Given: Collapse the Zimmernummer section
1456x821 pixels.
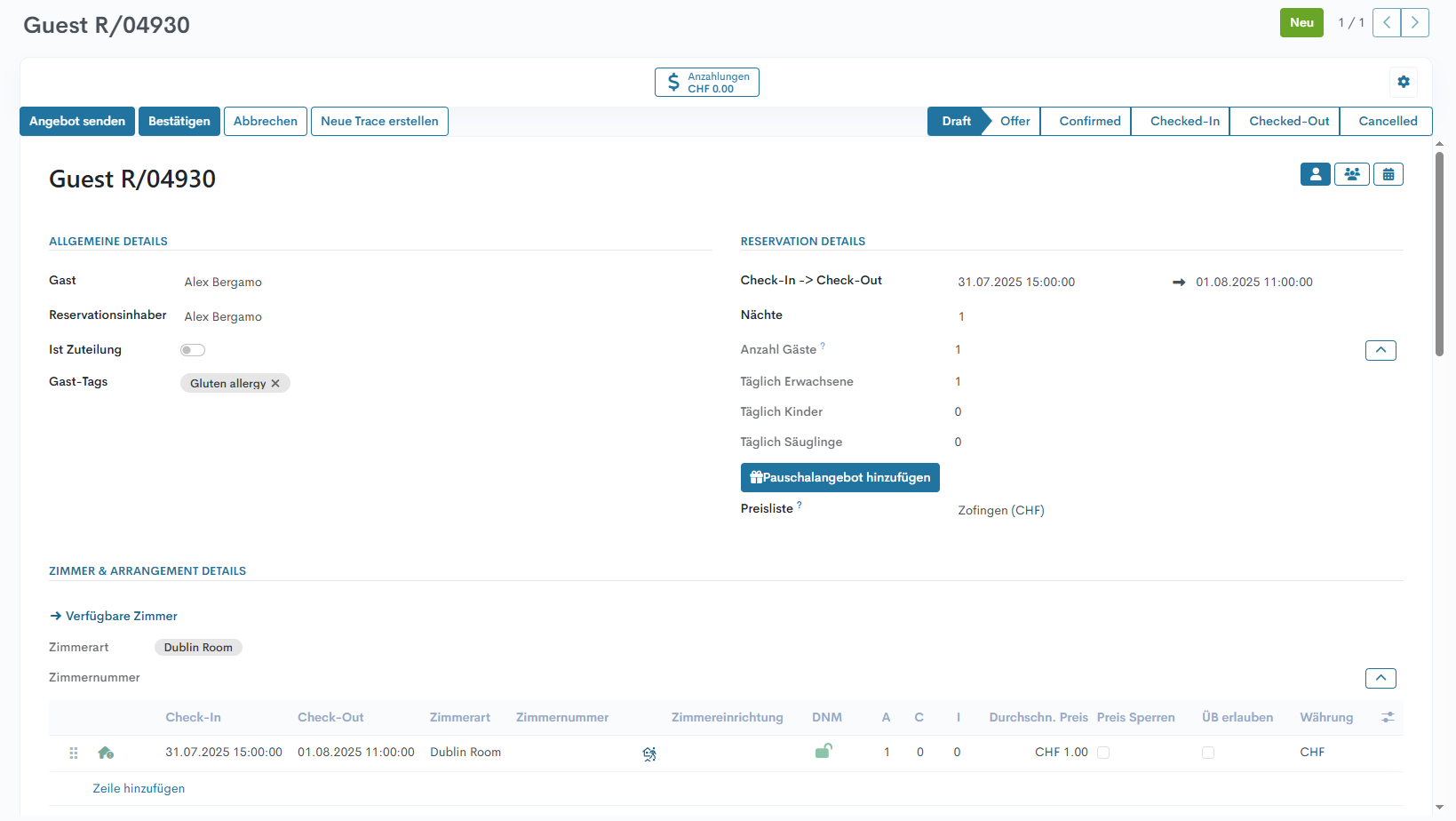Looking at the screenshot, I should tap(1380, 678).
